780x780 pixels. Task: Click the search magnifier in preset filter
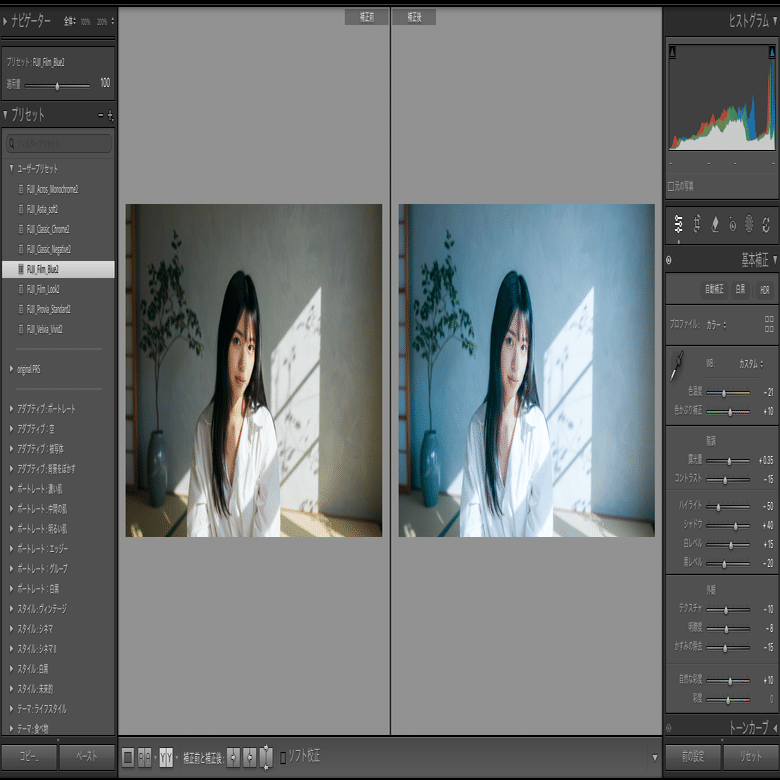click(12, 144)
